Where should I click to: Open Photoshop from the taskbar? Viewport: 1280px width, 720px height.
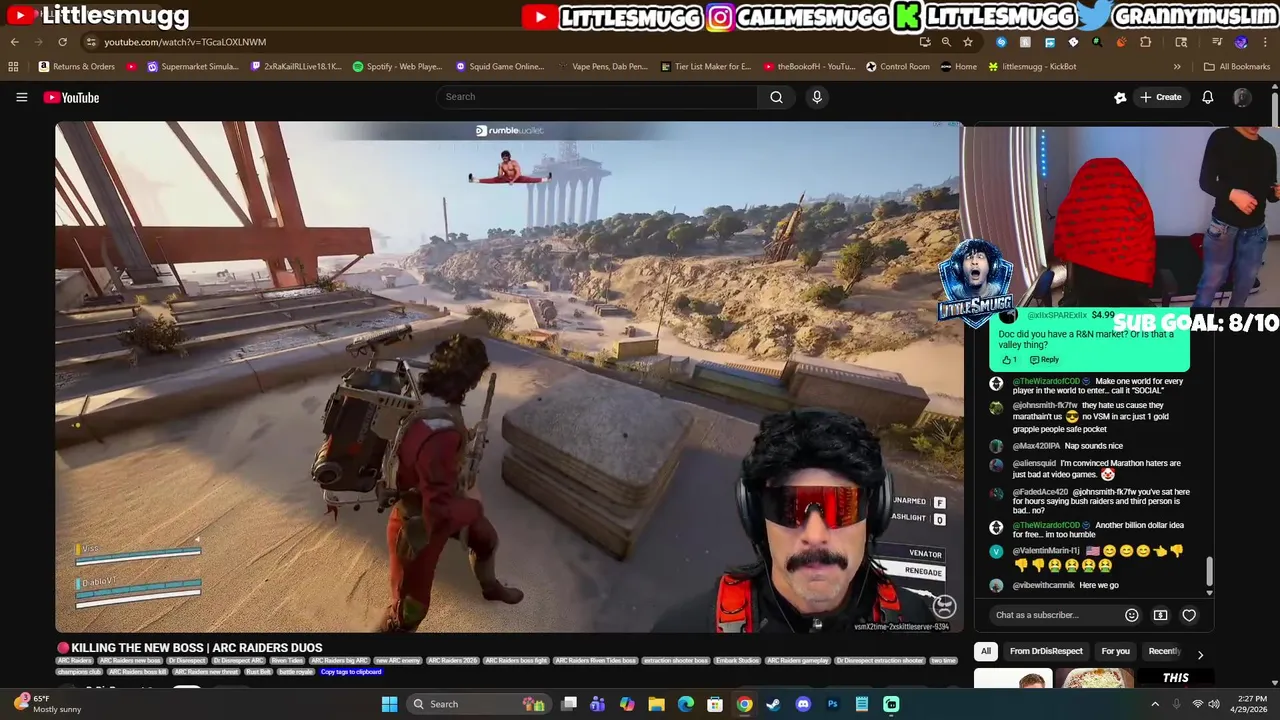[832, 704]
